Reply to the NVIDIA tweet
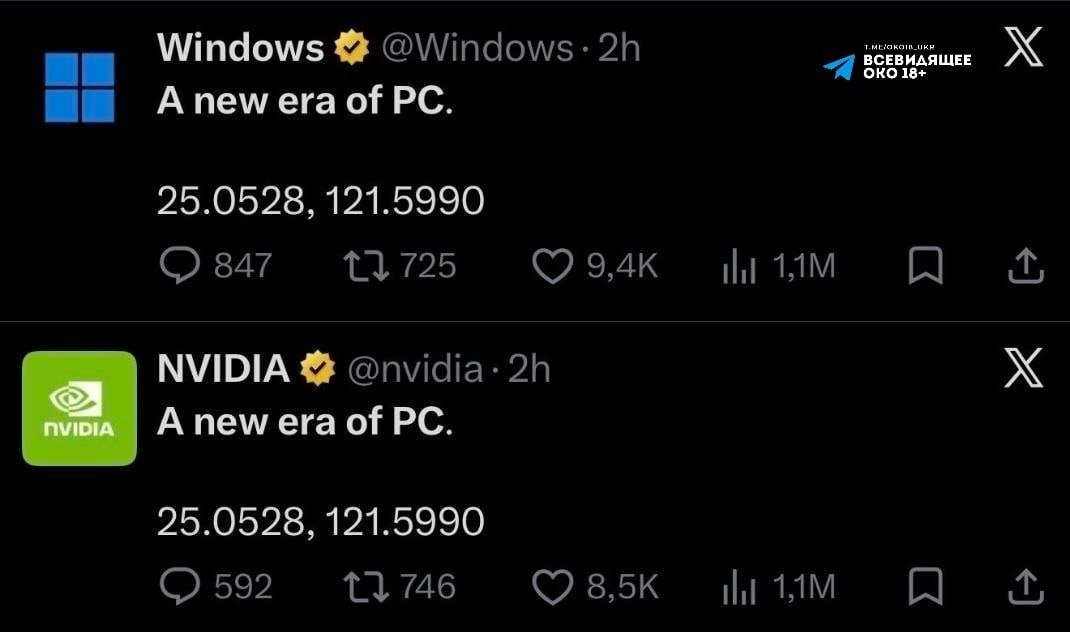Image resolution: width=1070 pixels, height=632 pixels. 179,586
